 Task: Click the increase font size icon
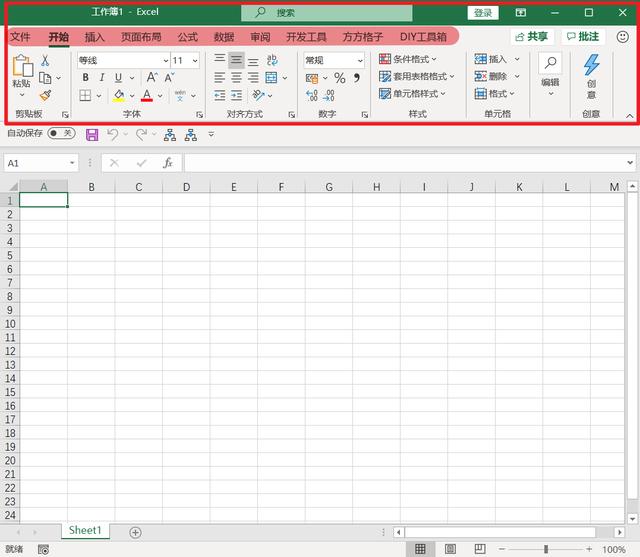click(x=151, y=78)
